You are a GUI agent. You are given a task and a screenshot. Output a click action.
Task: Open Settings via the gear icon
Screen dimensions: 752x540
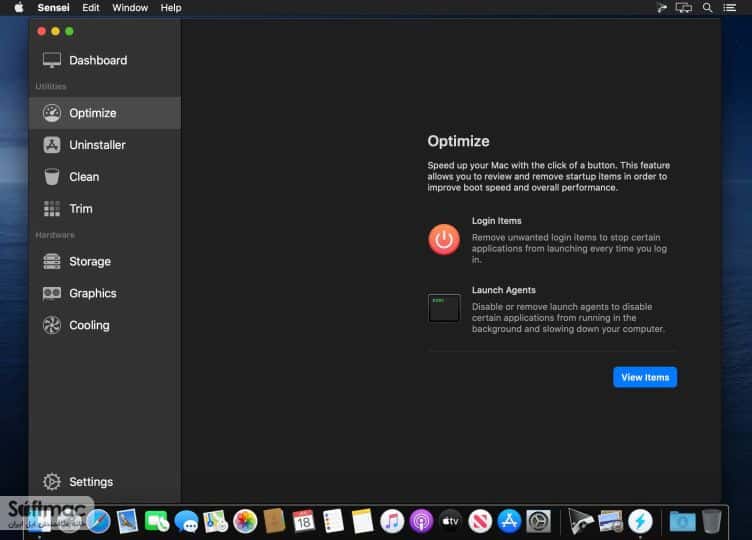[52, 481]
